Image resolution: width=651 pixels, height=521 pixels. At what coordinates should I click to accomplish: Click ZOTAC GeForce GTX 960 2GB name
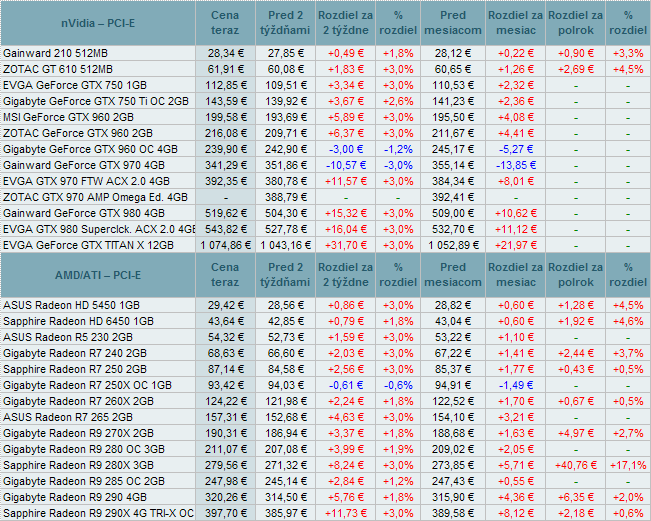[x=78, y=133]
